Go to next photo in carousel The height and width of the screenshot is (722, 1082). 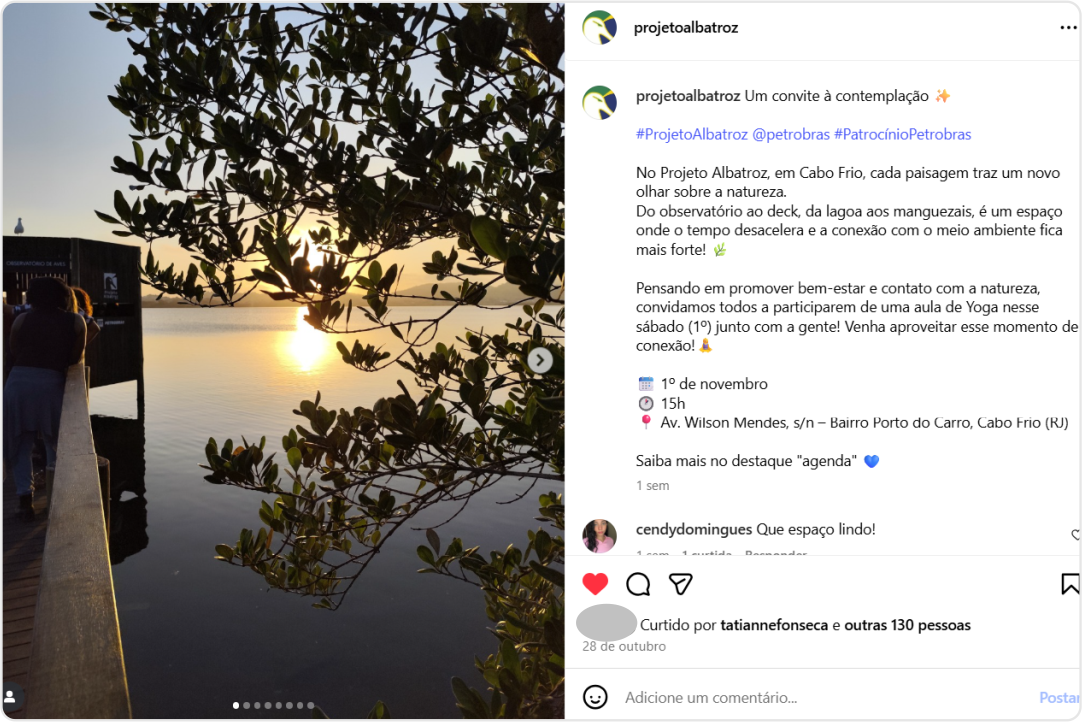pos(540,360)
